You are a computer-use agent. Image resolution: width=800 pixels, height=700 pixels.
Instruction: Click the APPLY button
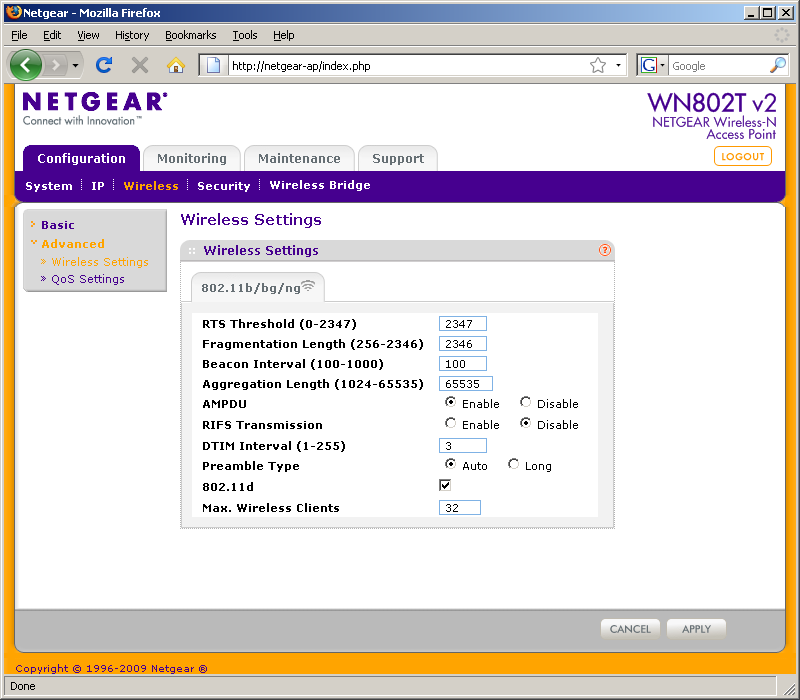tap(696, 629)
